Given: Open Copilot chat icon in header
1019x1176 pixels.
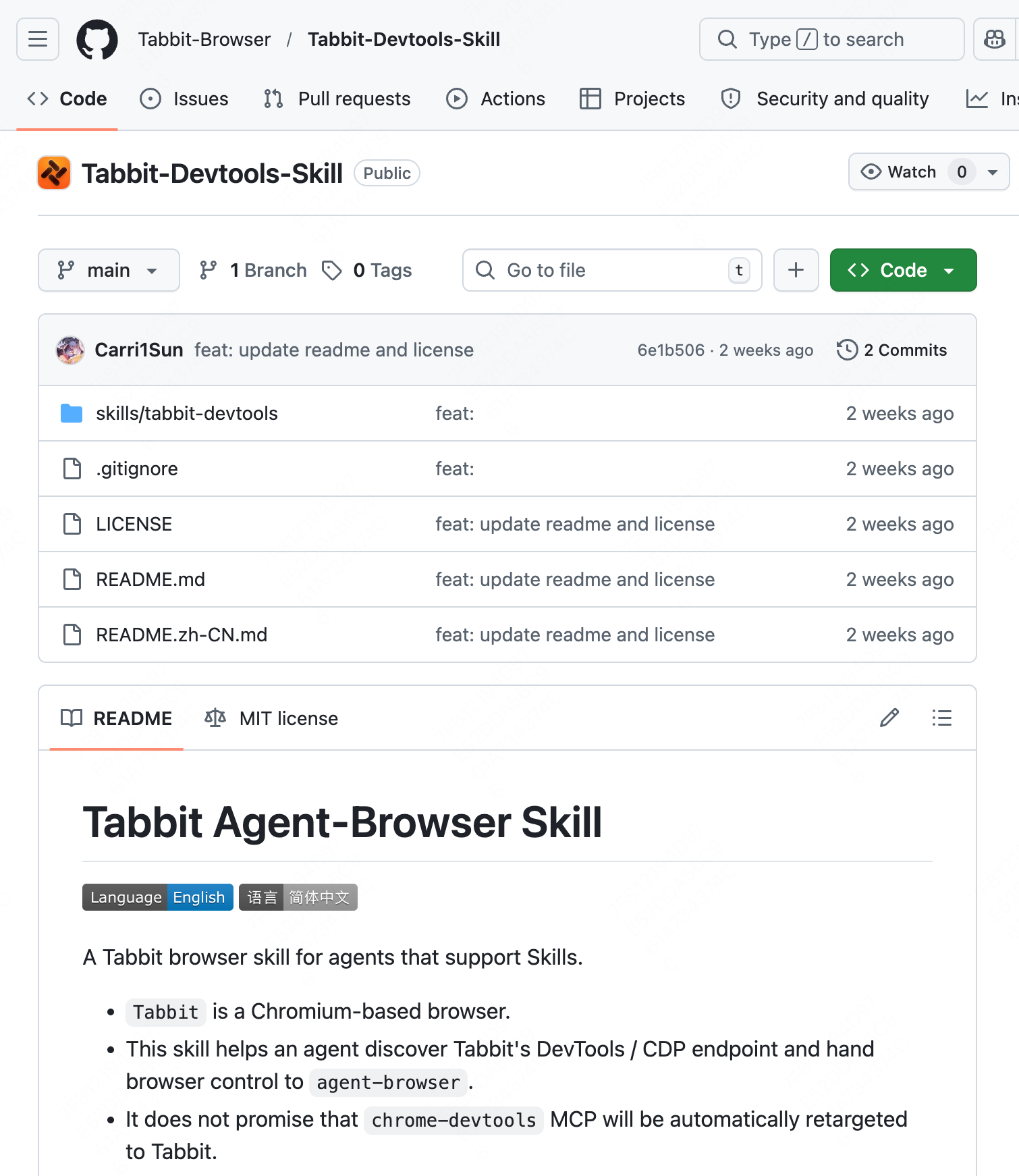Looking at the screenshot, I should click(x=995, y=39).
